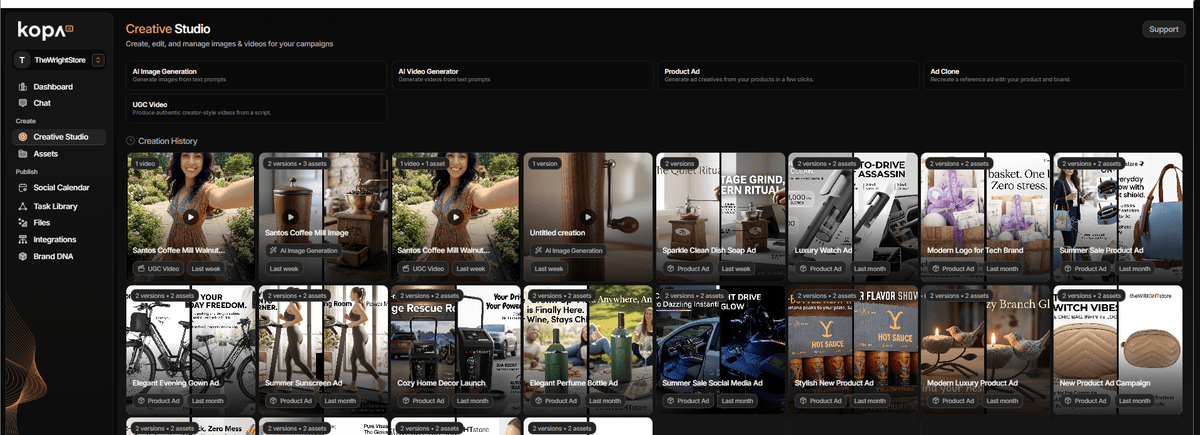Select the Assets folder icon

click(23, 154)
